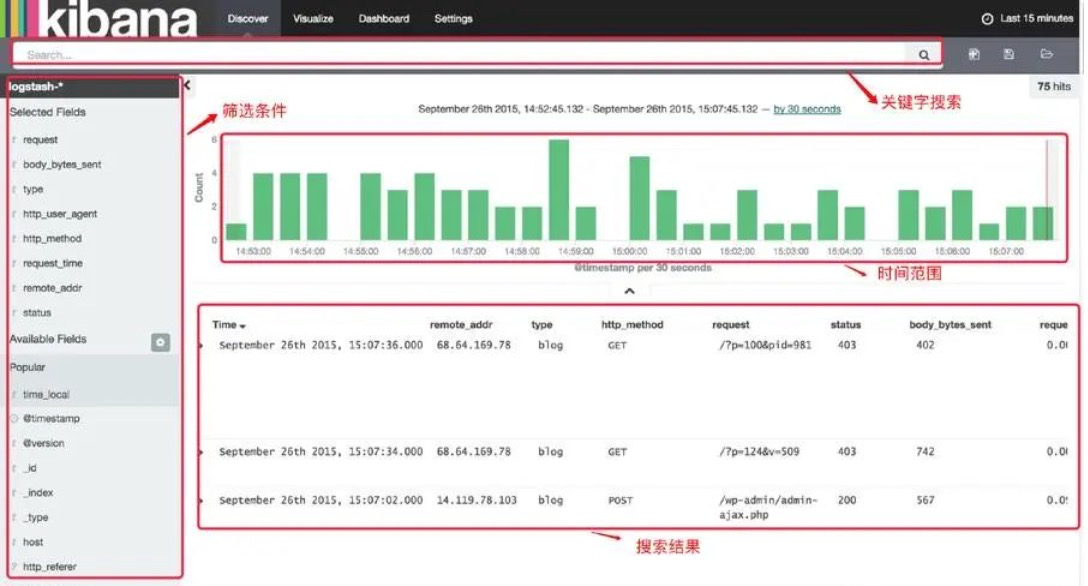Click the New Search icon
The image size is (1088, 586).
974,55
